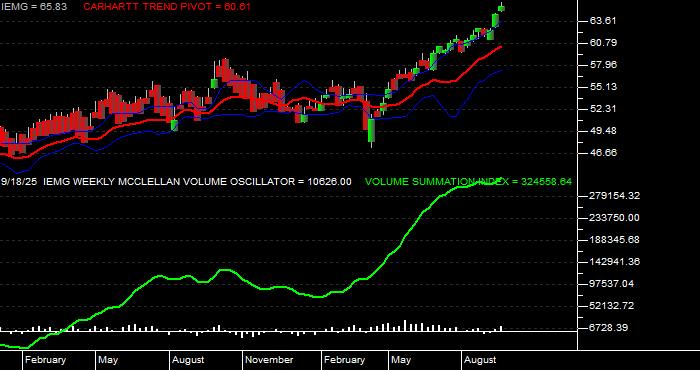This screenshot has height=370, width=700.
Task: Click the 49.48 price axis value
Action: click(x=602, y=130)
